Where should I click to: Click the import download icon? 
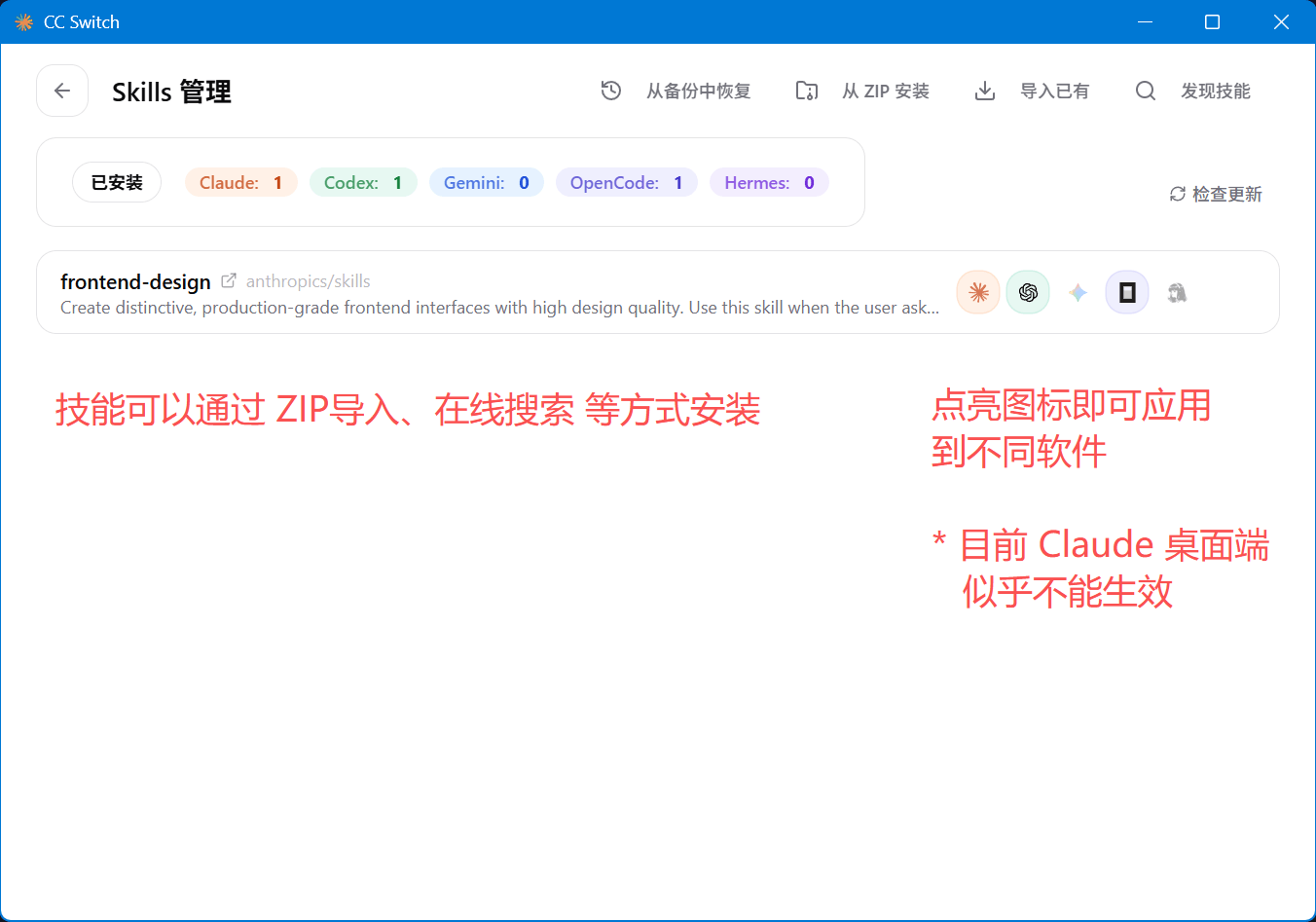click(985, 91)
